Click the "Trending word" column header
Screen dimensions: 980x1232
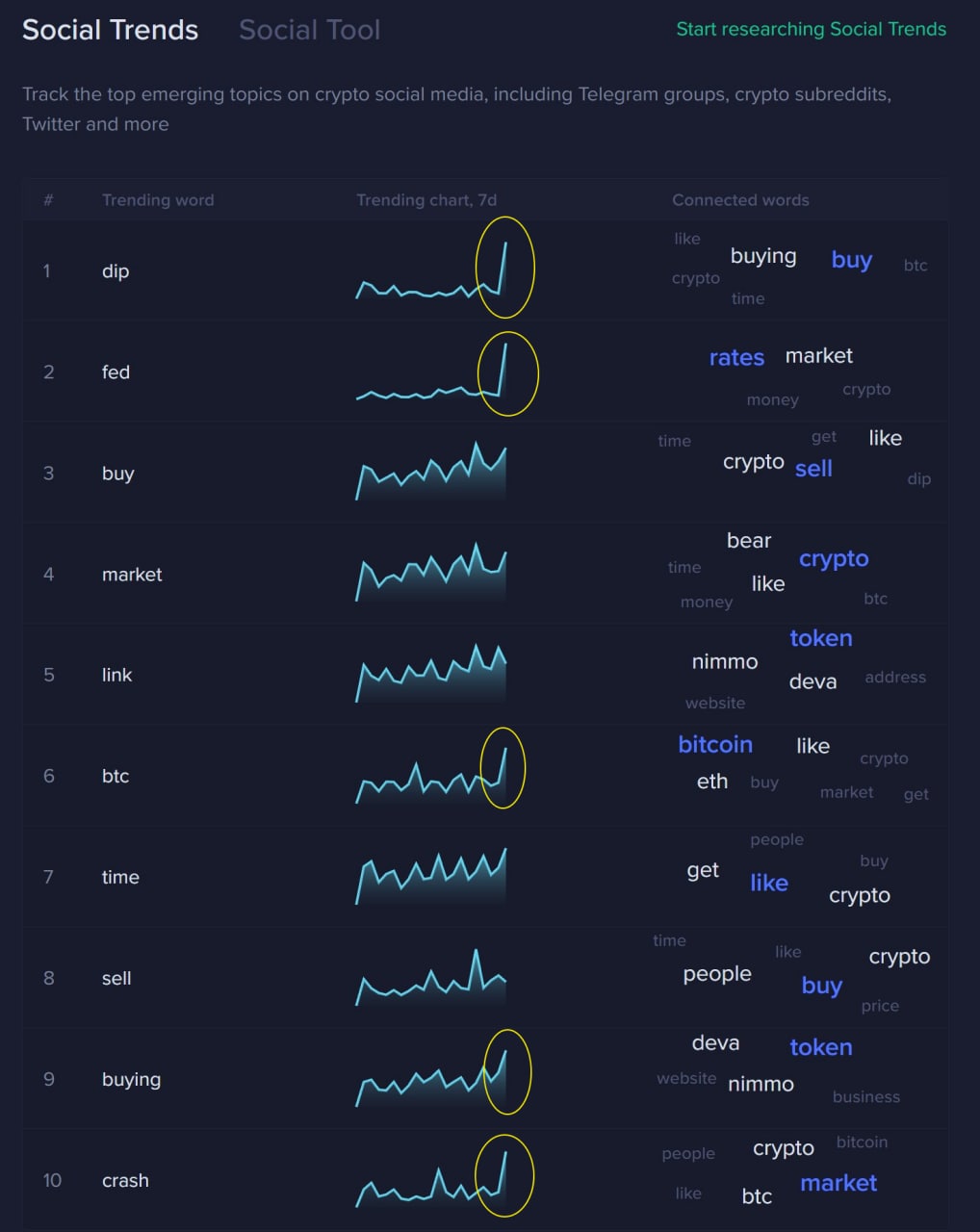[x=158, y=200]
